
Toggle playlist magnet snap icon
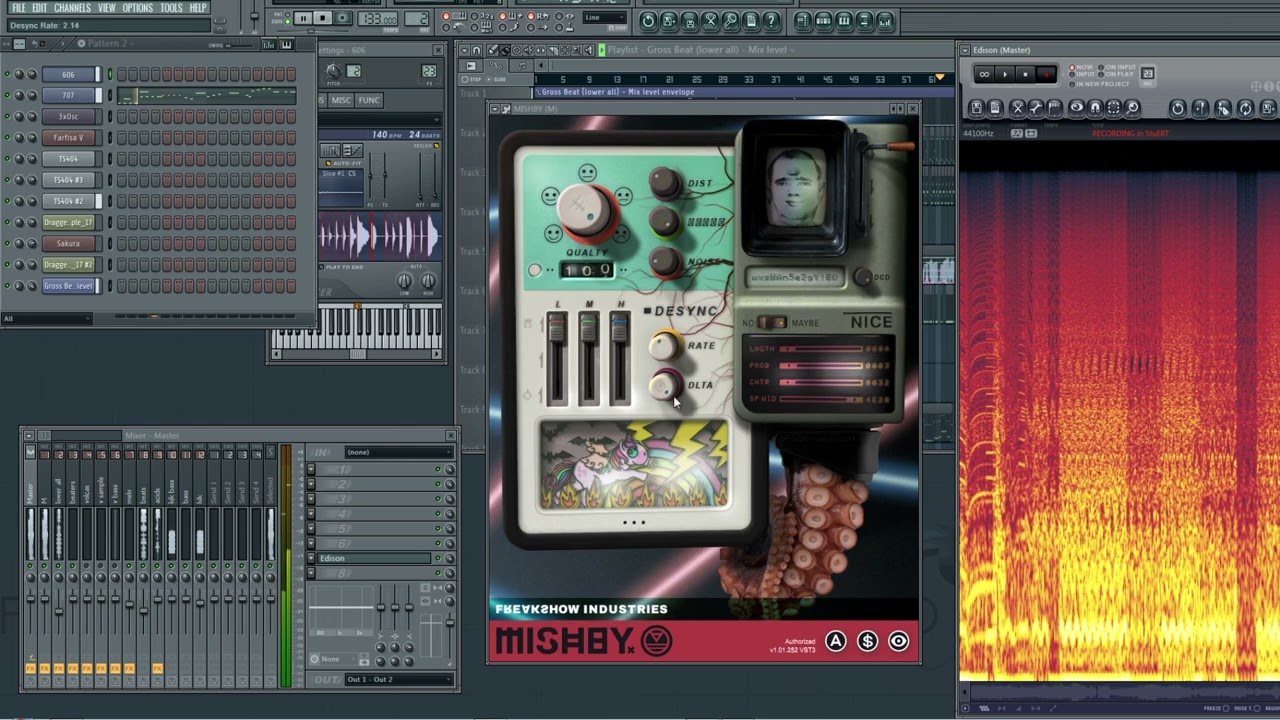point(477,50)
